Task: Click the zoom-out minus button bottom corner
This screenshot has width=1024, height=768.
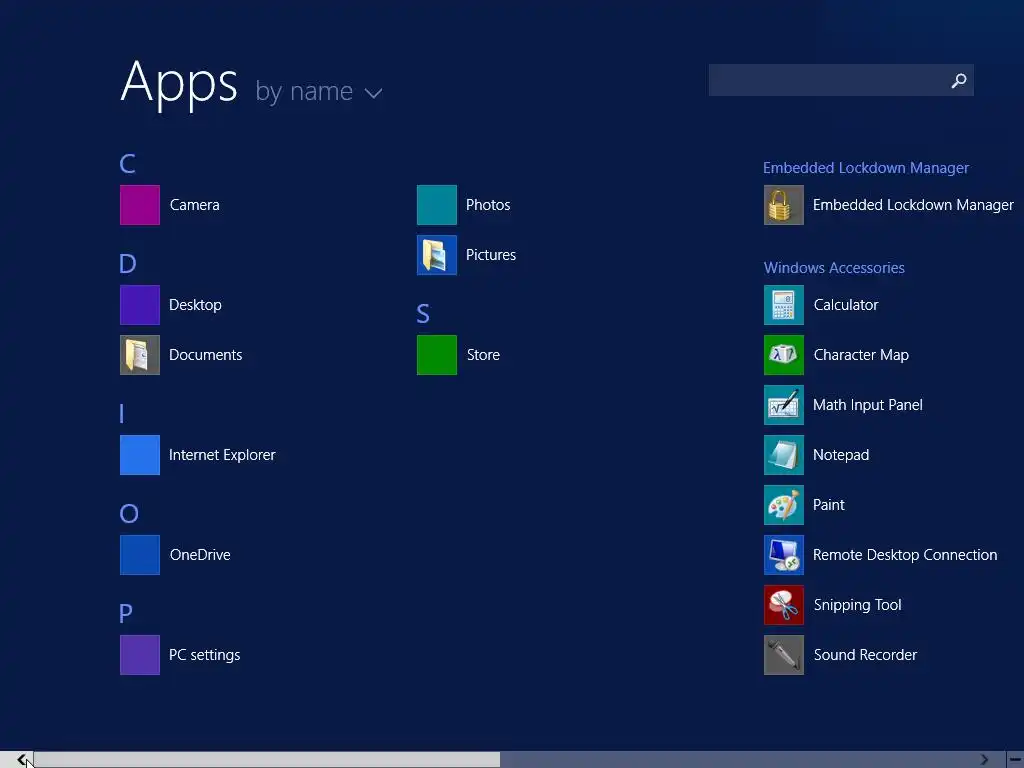Action: click(x=1016, y=760)
